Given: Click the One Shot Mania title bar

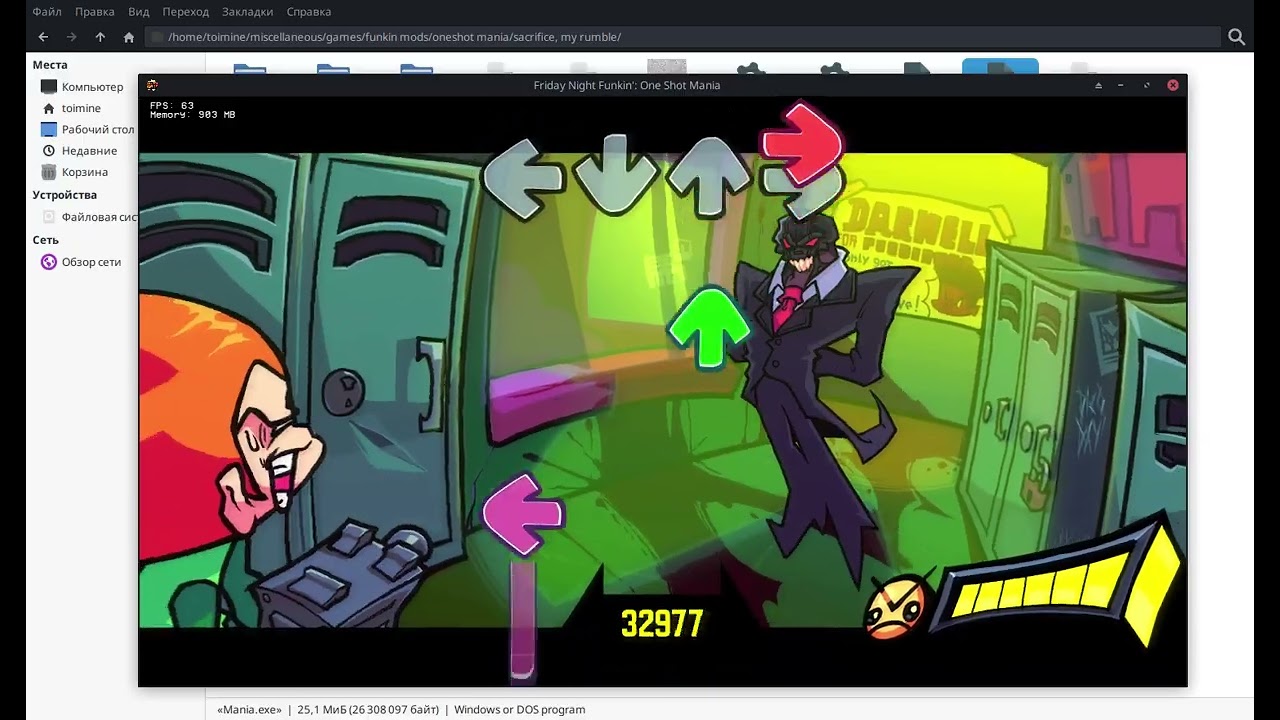Looking at the screenshot, I should [627, 85].
